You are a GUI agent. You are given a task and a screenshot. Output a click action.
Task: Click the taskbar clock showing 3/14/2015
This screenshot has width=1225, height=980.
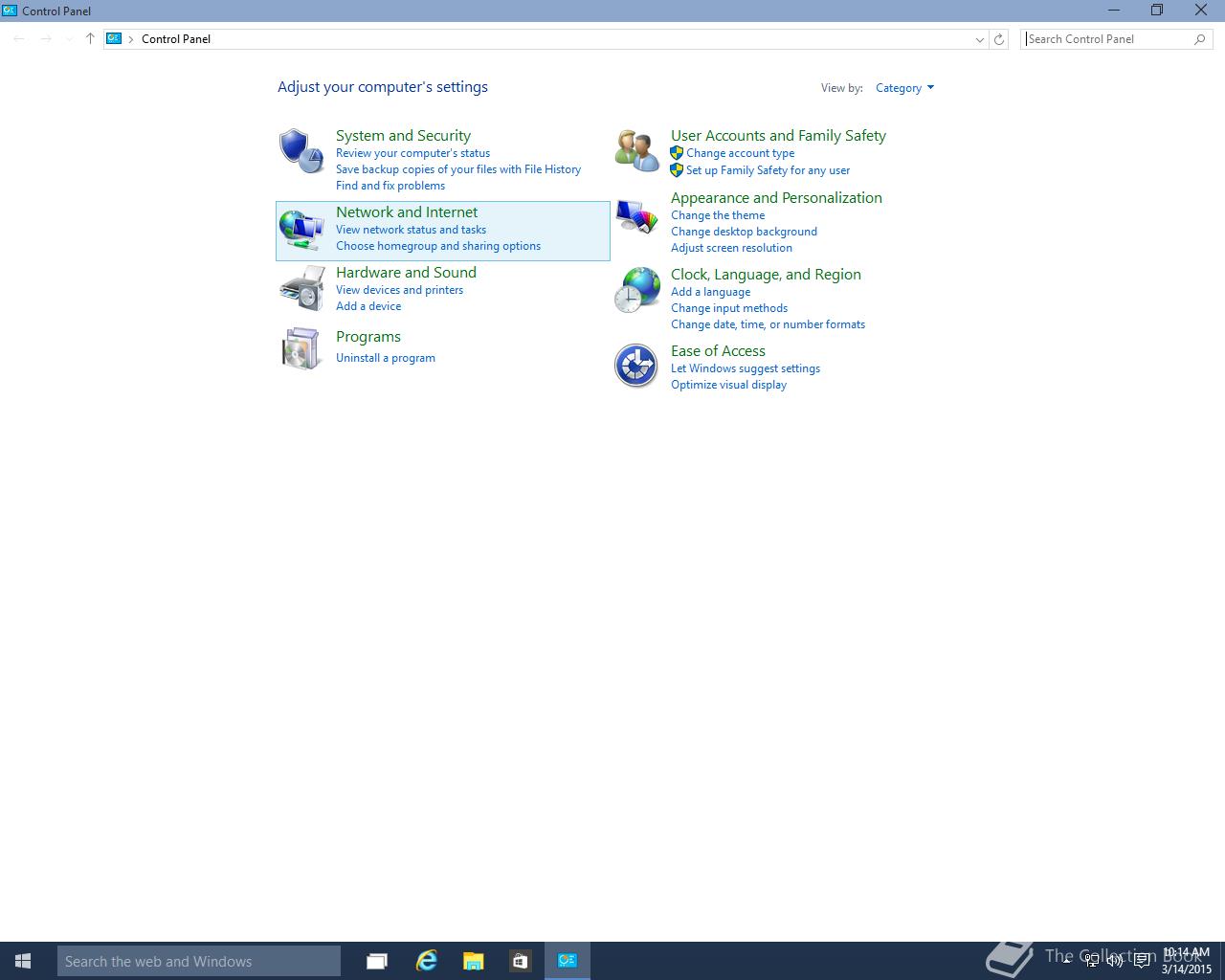pos(1187,961)
